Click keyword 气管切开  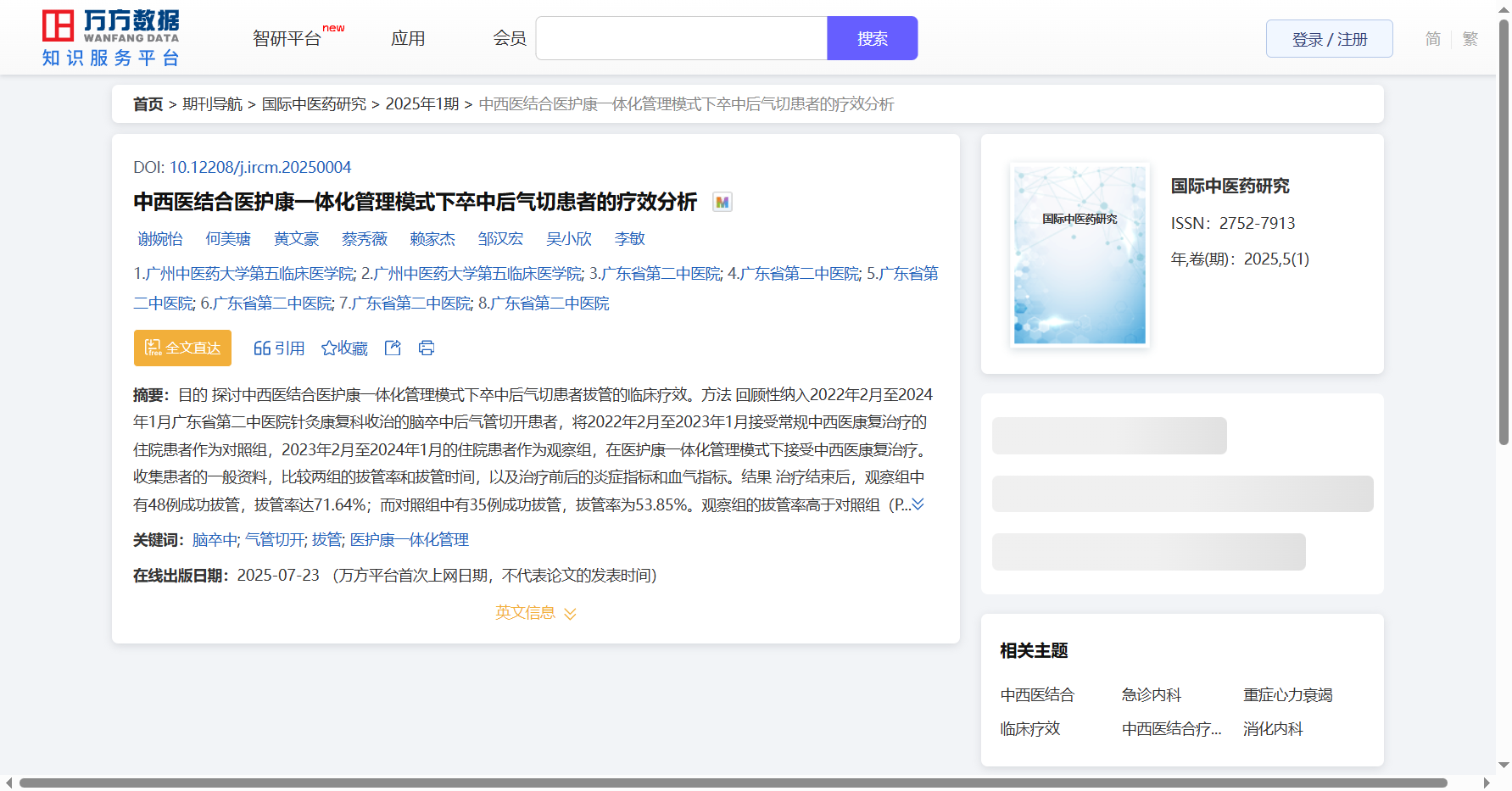275,540
